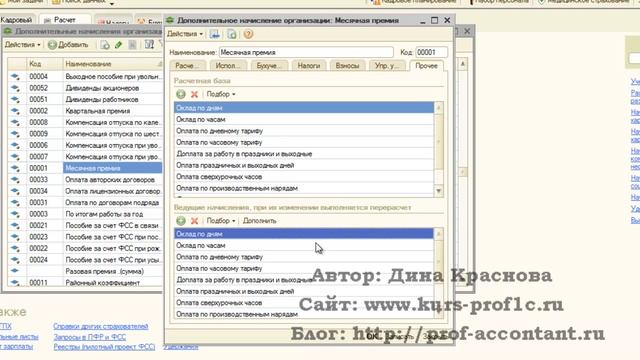Image resolution: width=640 pixels, height=360 pixels.
Task: Switch to the Расче... tab
Action: 187,66
